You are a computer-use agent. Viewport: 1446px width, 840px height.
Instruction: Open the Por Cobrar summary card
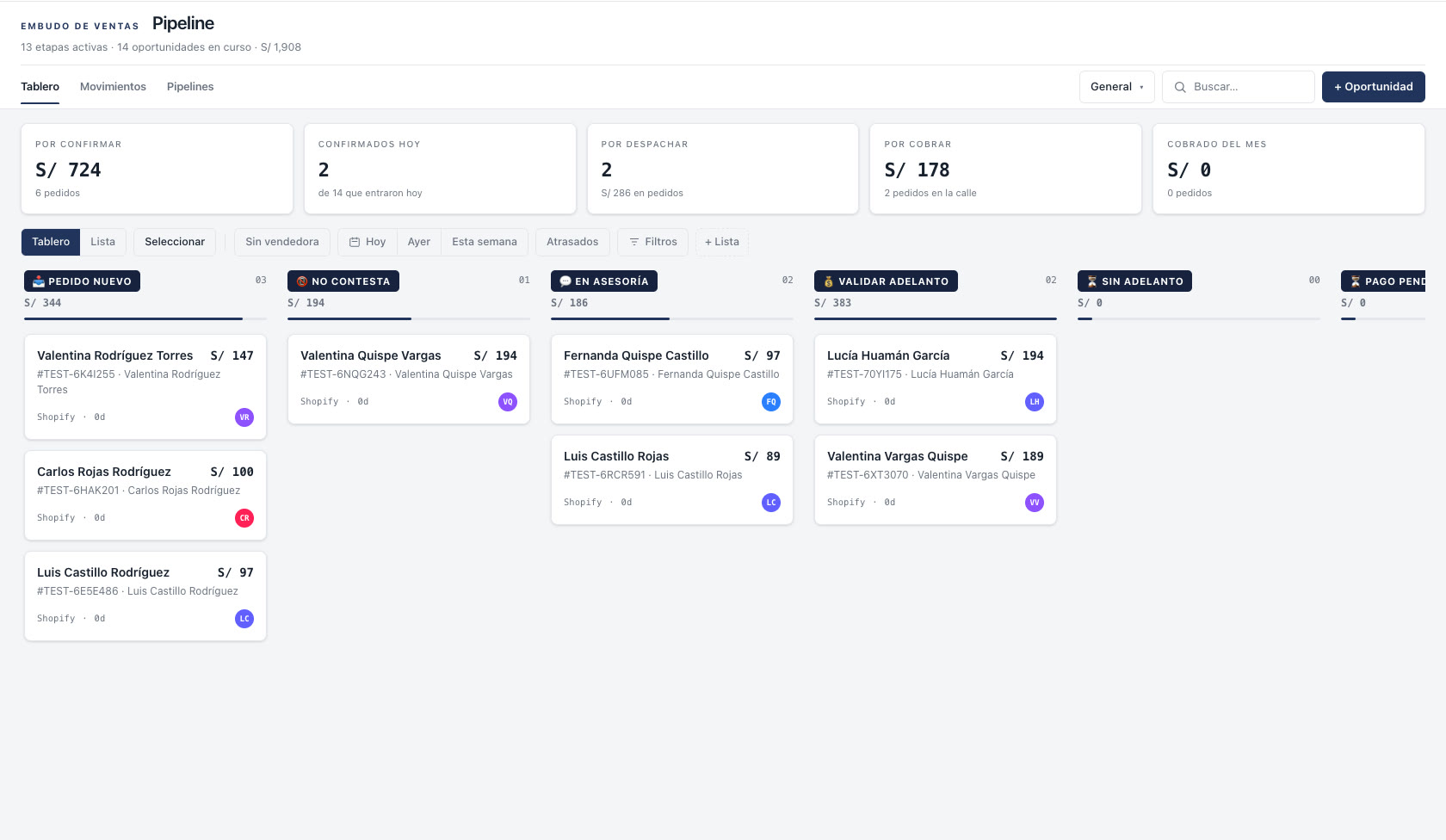pyautogui.click(x=1005, y=169)
